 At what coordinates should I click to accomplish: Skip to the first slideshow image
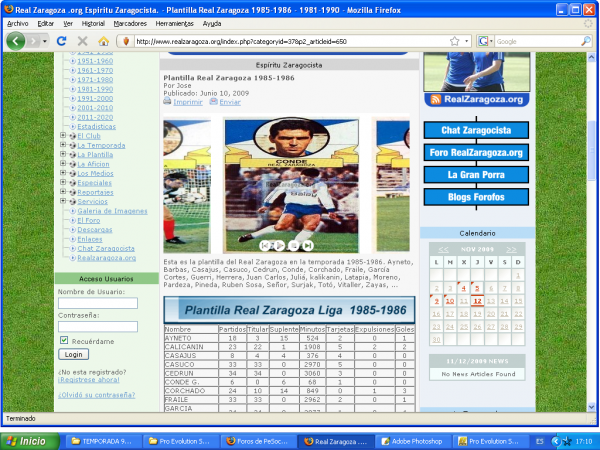(264, 245)
